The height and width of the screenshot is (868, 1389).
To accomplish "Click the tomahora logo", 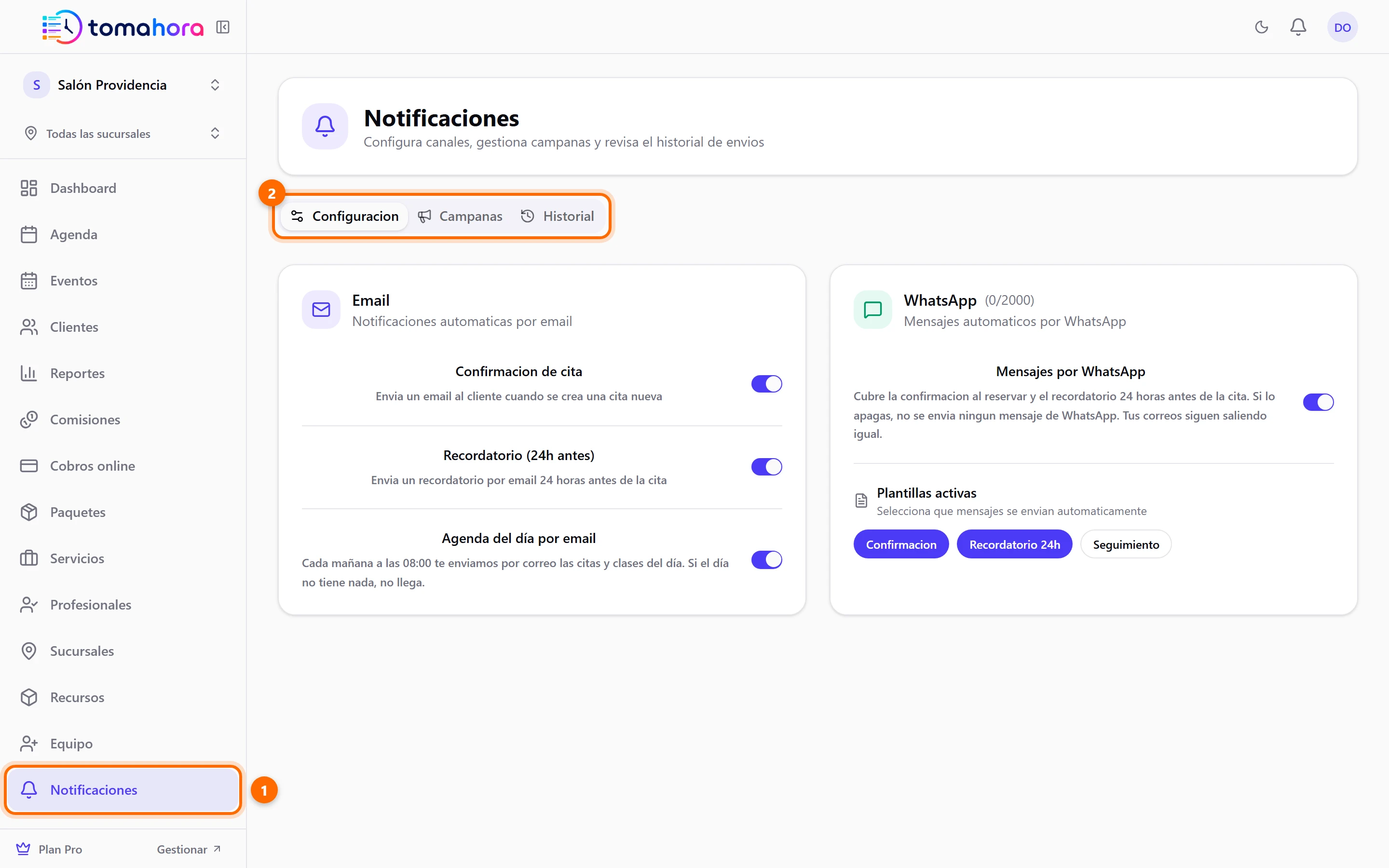I will (x=123, y=27).
